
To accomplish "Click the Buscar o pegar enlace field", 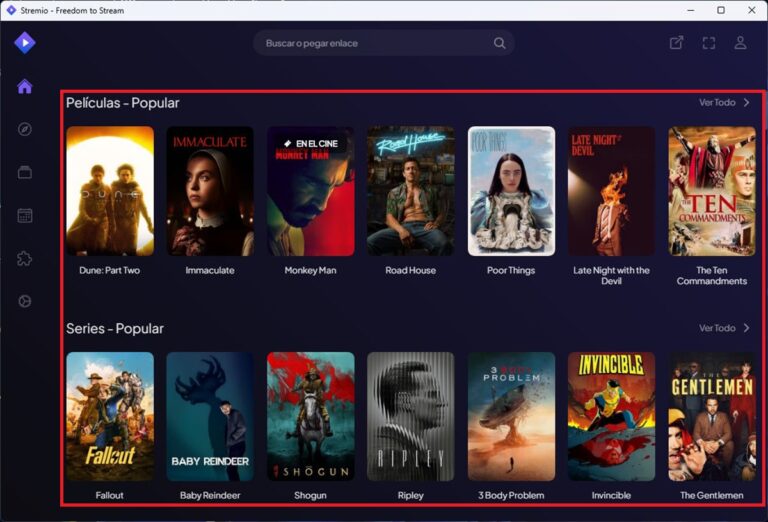I will click(384, 43).
